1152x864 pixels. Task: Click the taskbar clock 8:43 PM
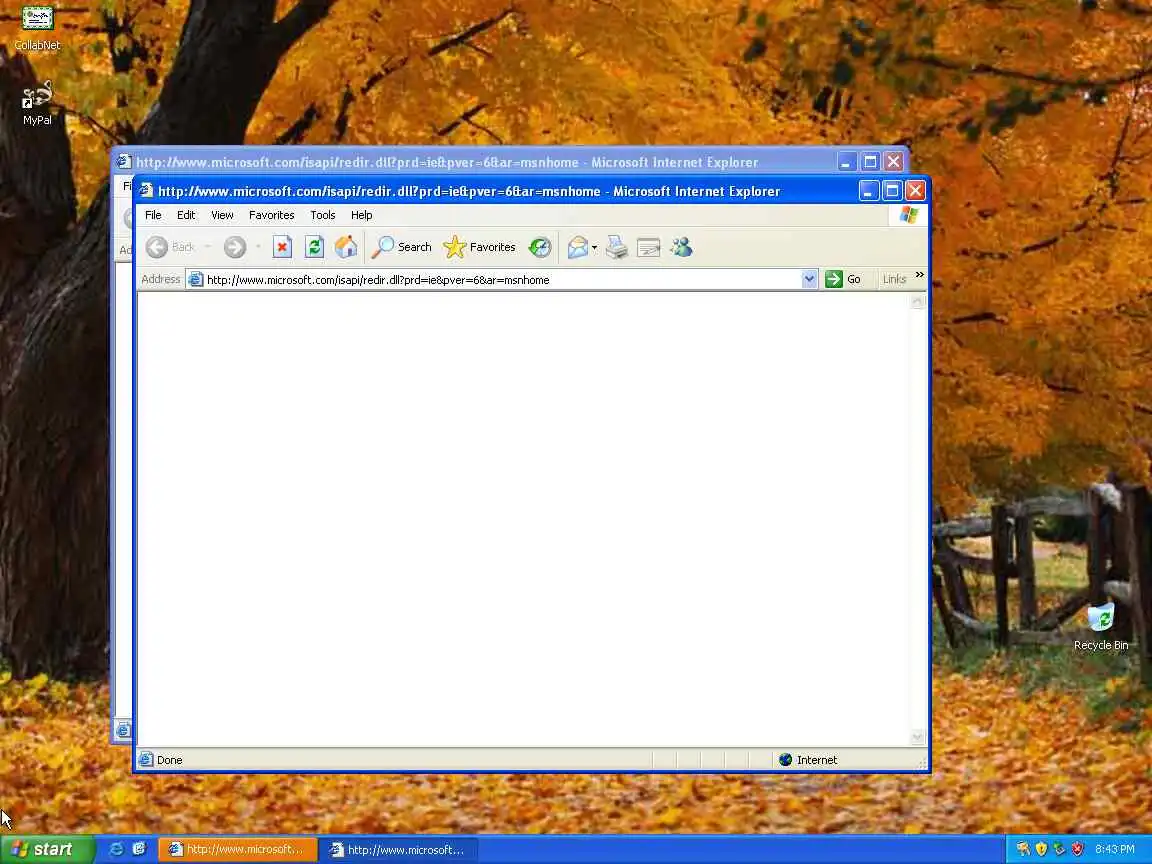1115,850
